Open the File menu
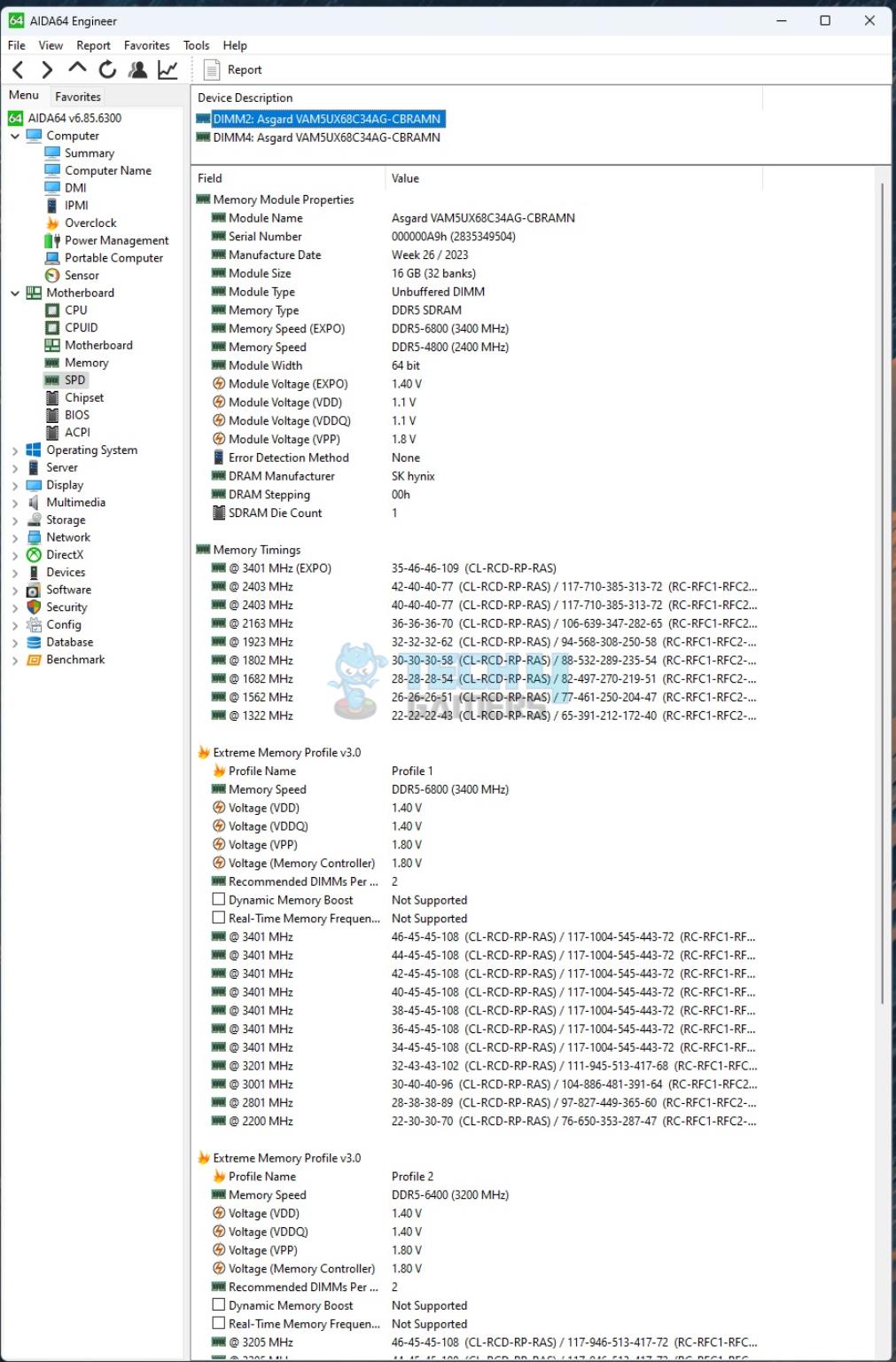The width and height of the screenshot is (896, 1362). pyautogui.click(x=17, y=45)
